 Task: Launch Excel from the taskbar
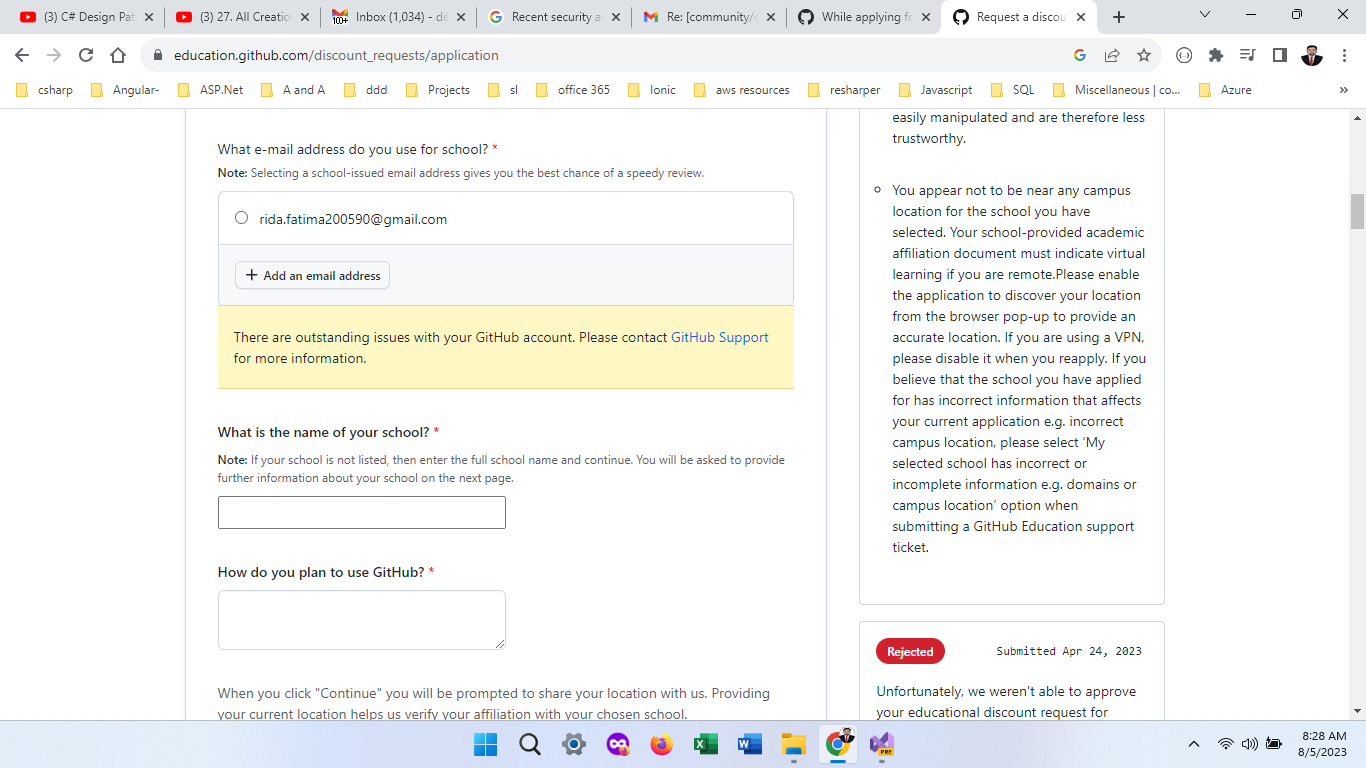pyautogui.click(x=706, y=744)
